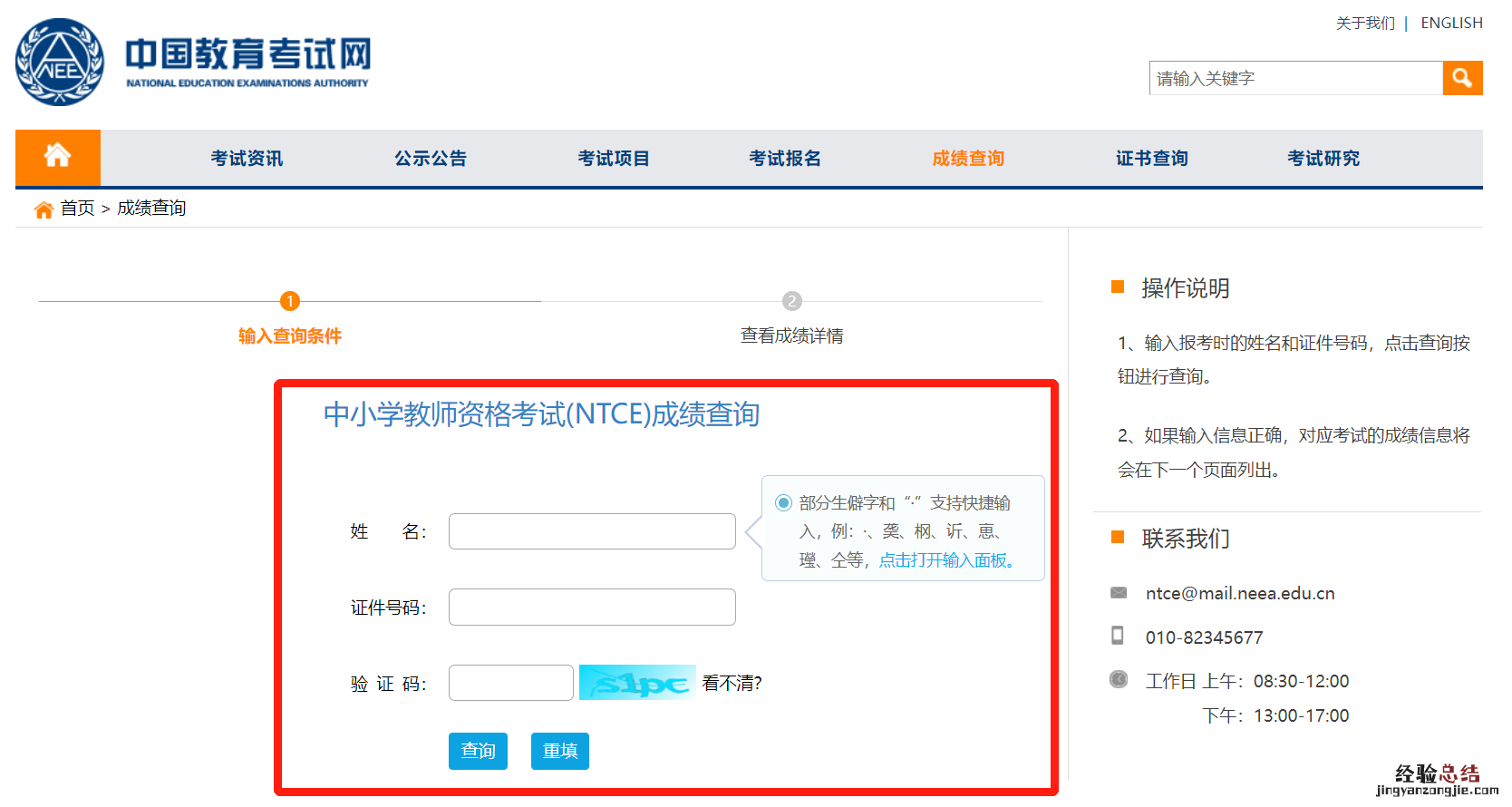Screen dimensions: 1512x807
Task: Click the NEEA logo emblem
Action: tap(60, 63)
